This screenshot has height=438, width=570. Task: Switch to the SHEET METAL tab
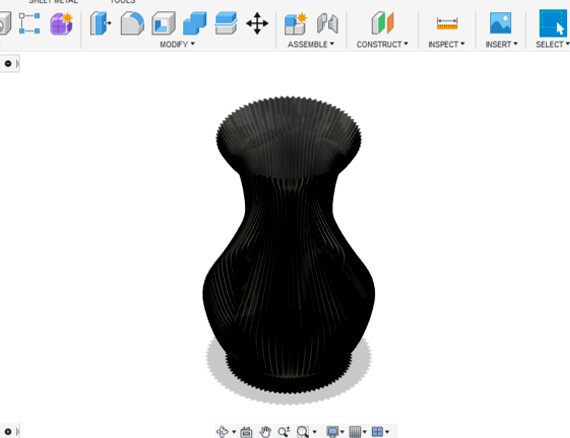pyautogui.click(x=53, y=1)
